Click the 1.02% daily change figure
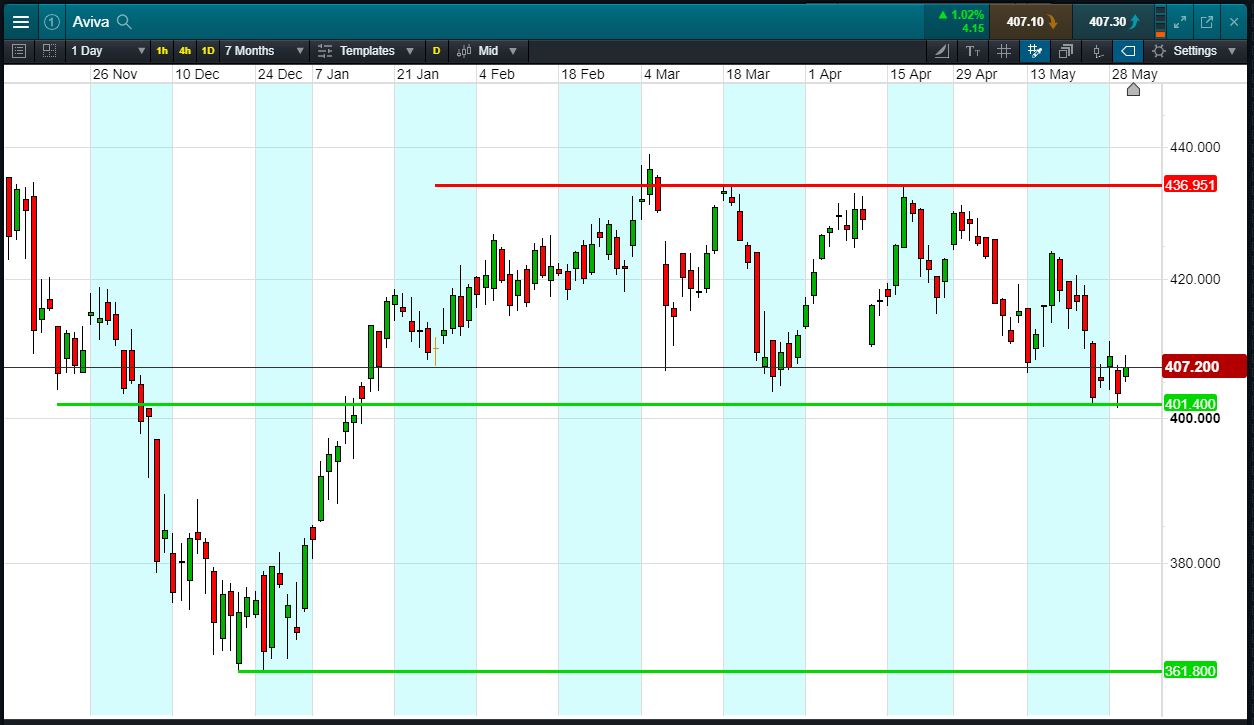The width and height of the screenshot is (1254, 725). pos(968,15)
